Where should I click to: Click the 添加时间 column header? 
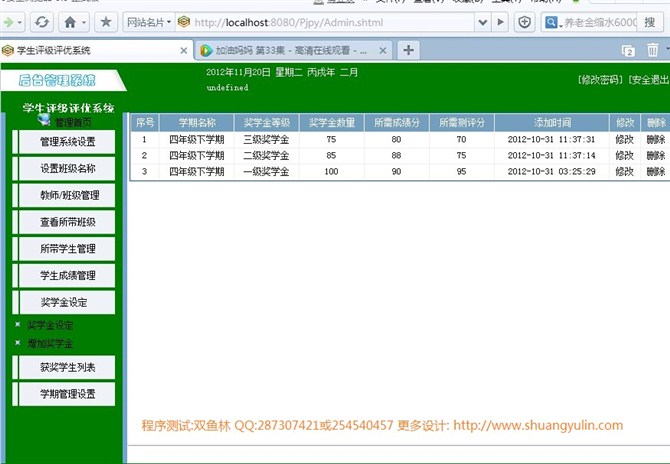point(552,123)
